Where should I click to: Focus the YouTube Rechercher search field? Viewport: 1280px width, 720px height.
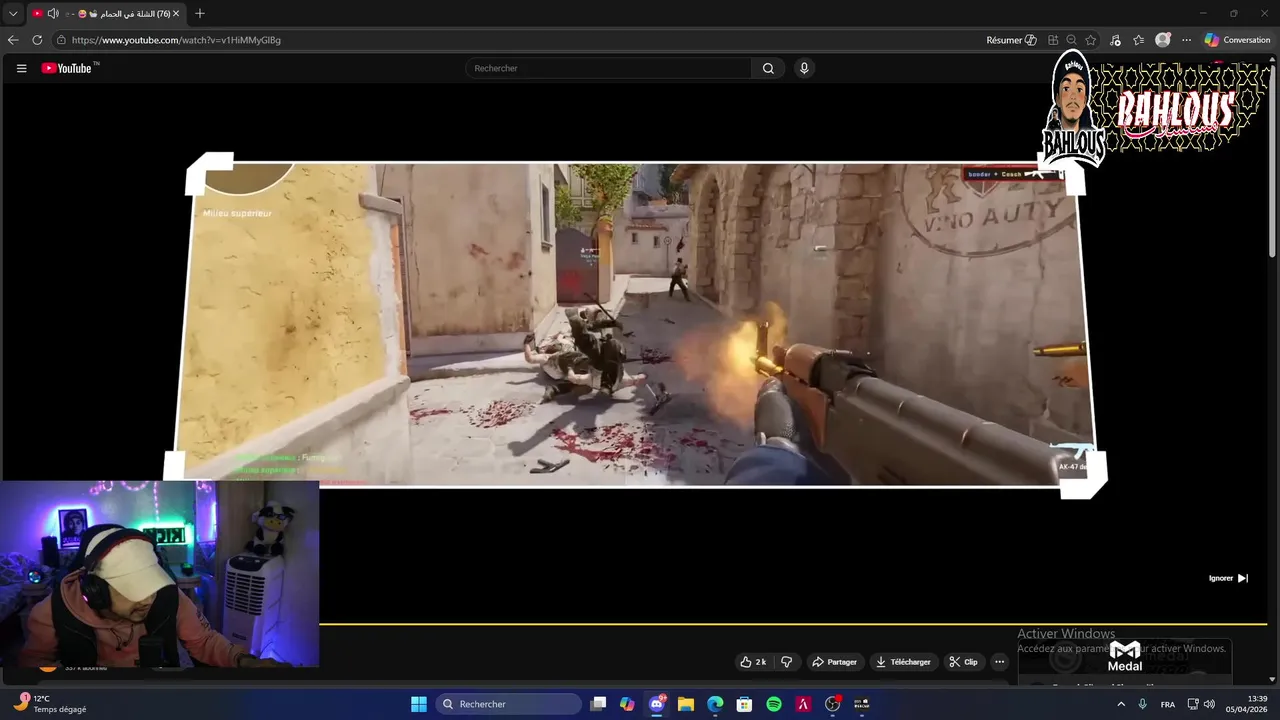608,68
